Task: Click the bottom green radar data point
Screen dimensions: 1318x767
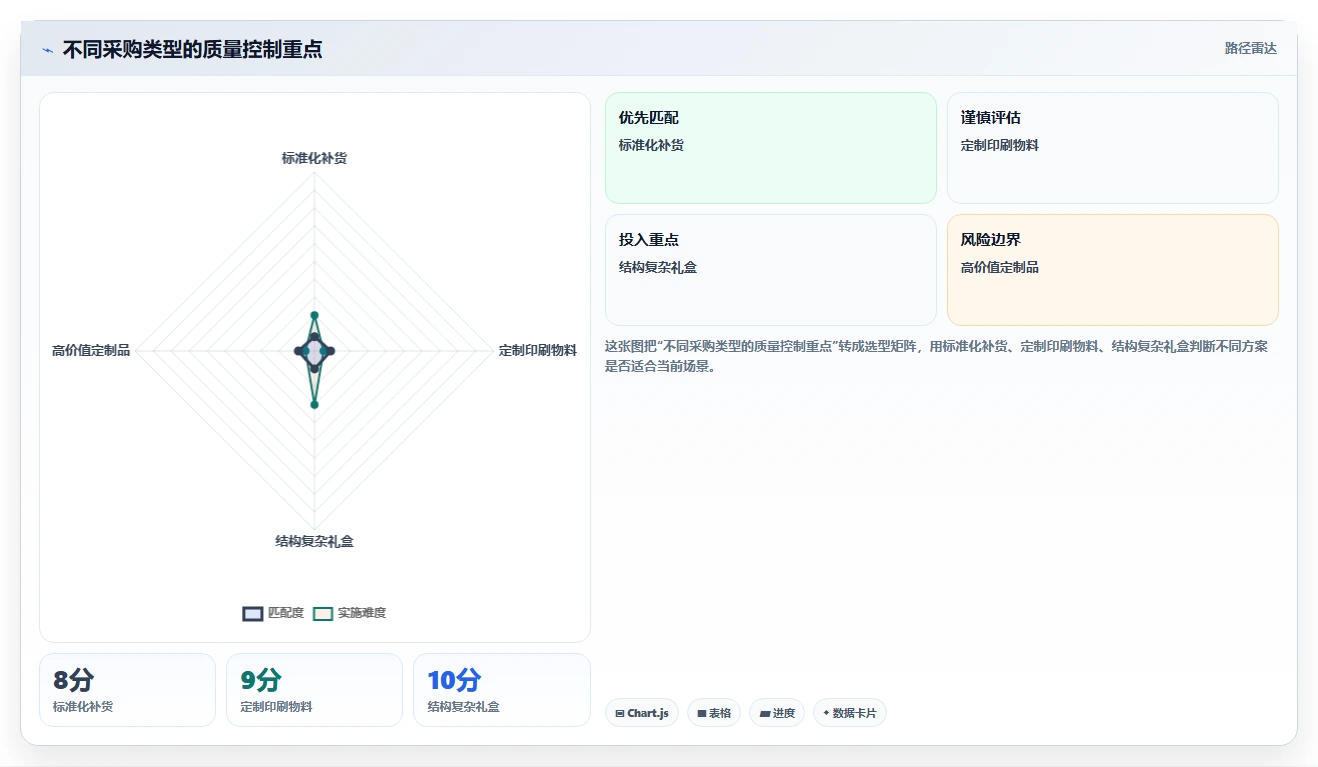Action: coord(314,404)
